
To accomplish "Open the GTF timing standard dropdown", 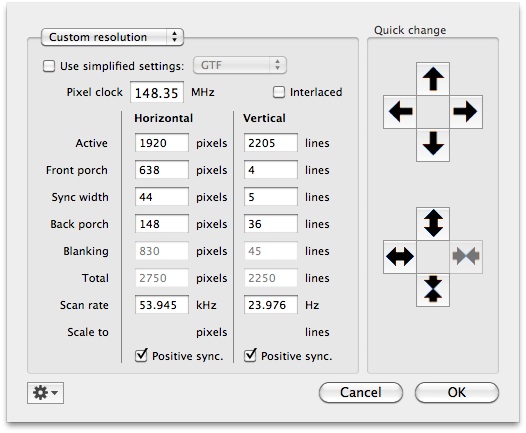I will click(240, 65).
